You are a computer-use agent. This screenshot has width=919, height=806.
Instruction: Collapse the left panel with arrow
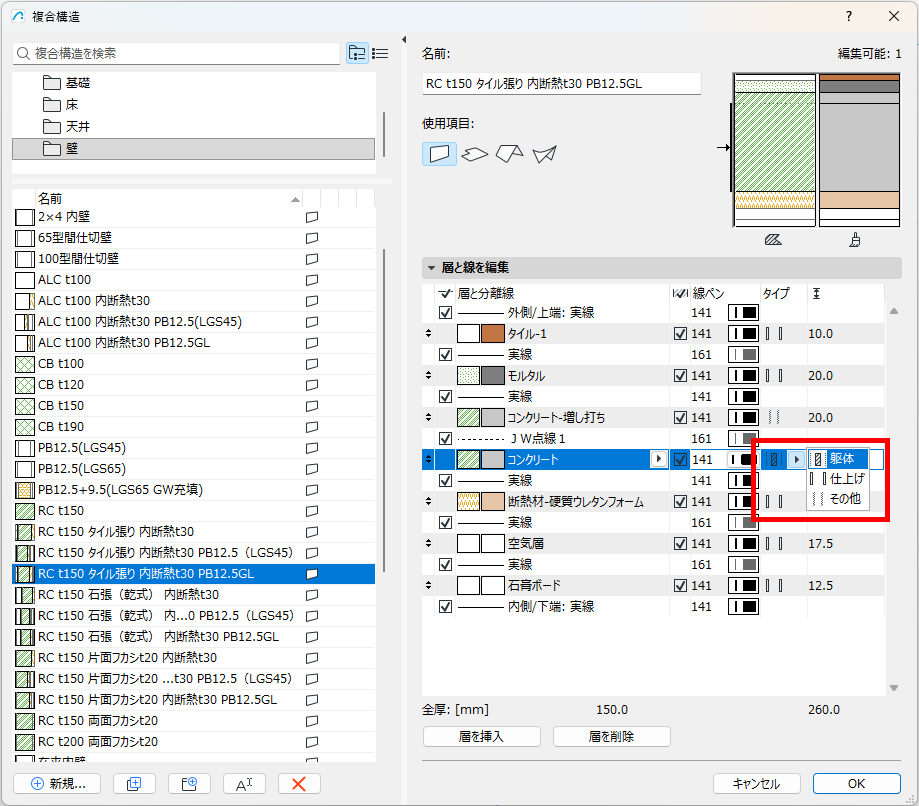pyautogui.click(x=404, y=39)
